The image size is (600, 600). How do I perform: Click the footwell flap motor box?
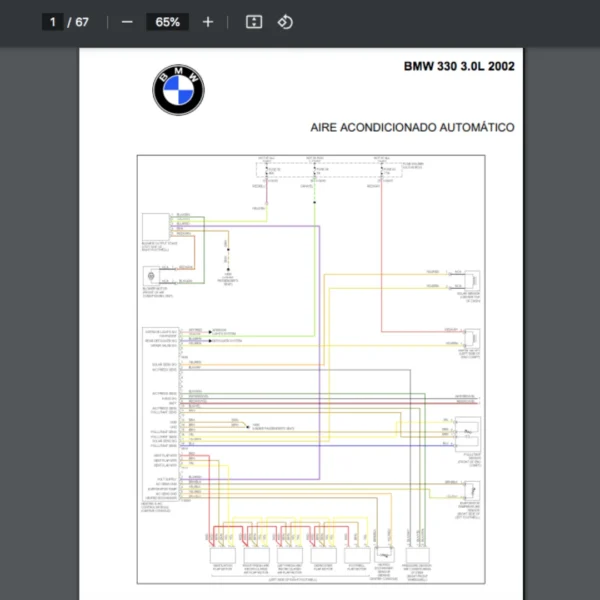[356, 556]
